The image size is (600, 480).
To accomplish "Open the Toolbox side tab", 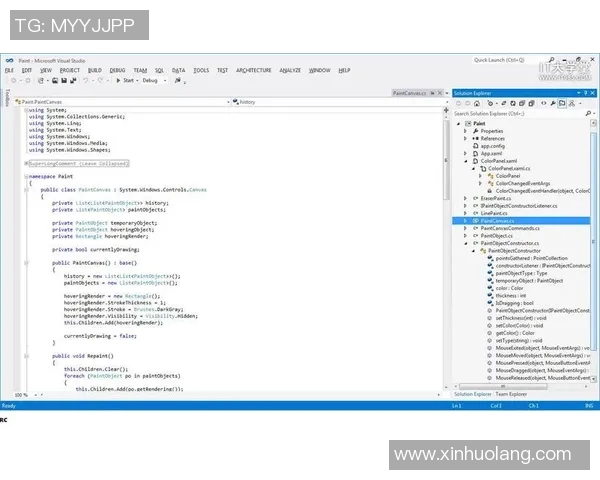I will point(7,98).
